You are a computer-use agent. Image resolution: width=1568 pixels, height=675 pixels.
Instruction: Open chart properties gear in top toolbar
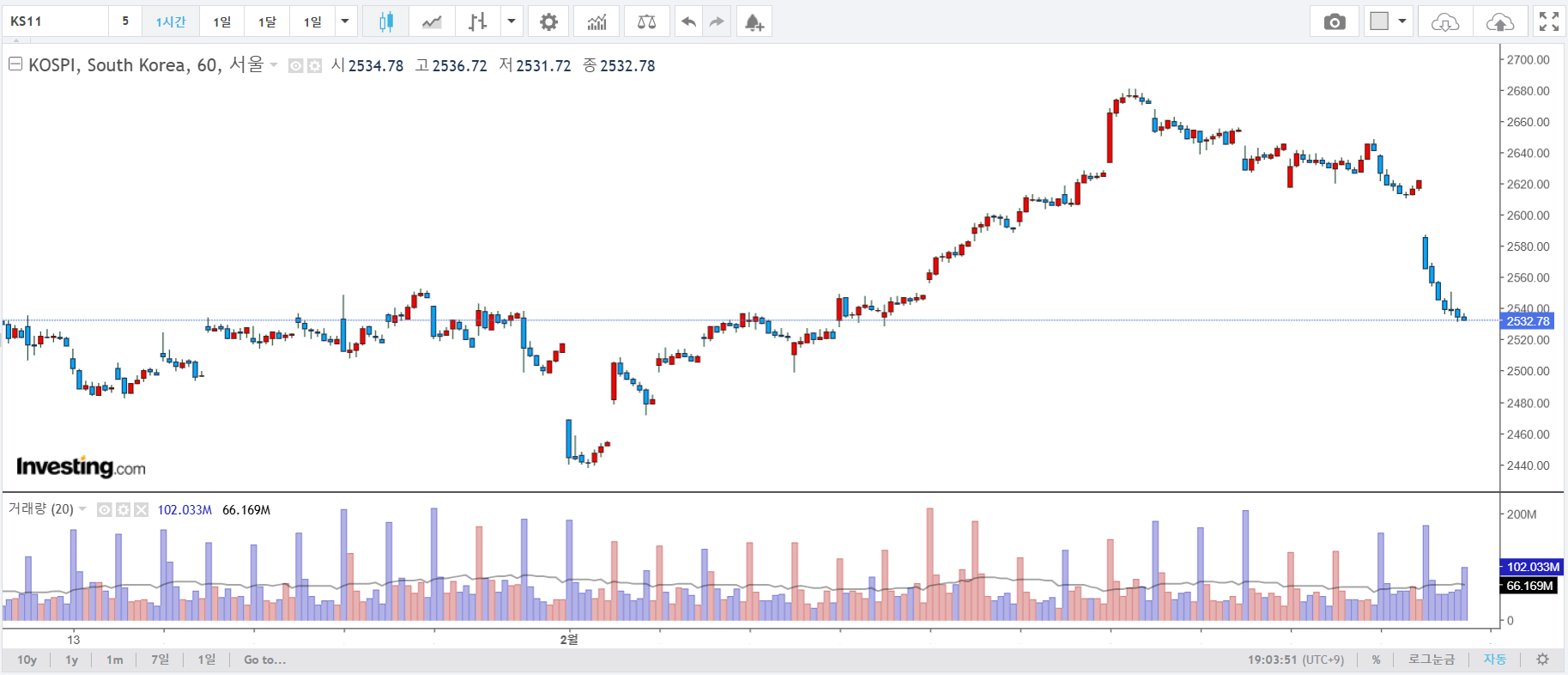click(x=548, y=21)
